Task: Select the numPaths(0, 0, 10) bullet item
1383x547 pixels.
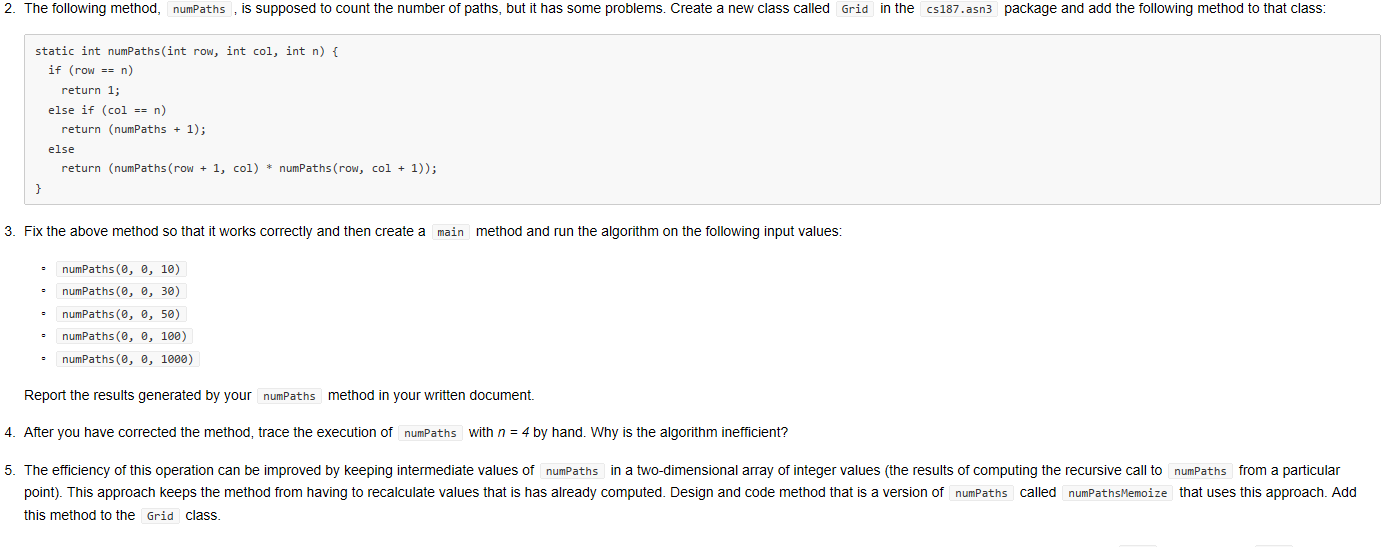Action: pos(122,269)
